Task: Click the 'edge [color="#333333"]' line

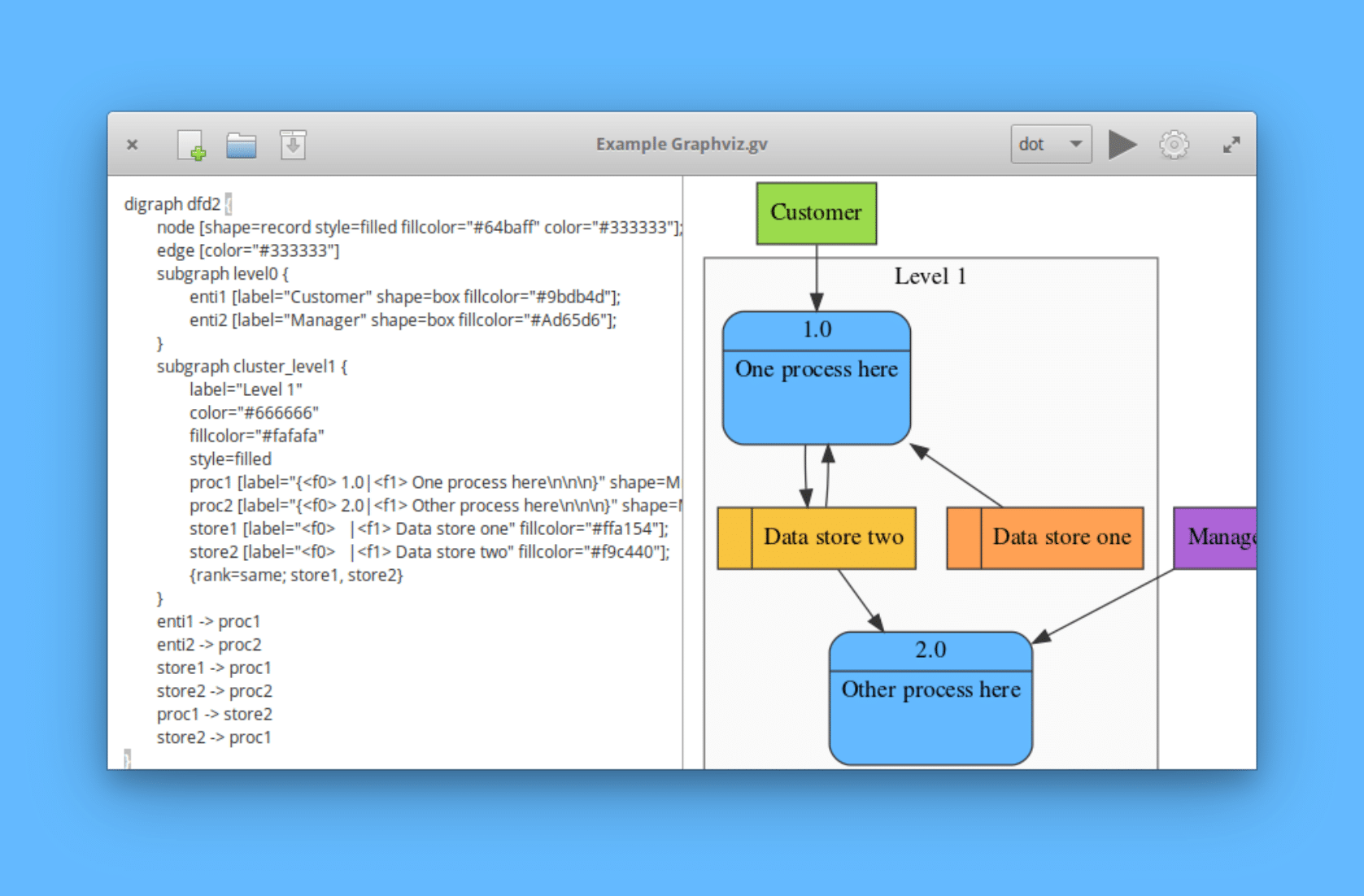Action: [248, 250]
